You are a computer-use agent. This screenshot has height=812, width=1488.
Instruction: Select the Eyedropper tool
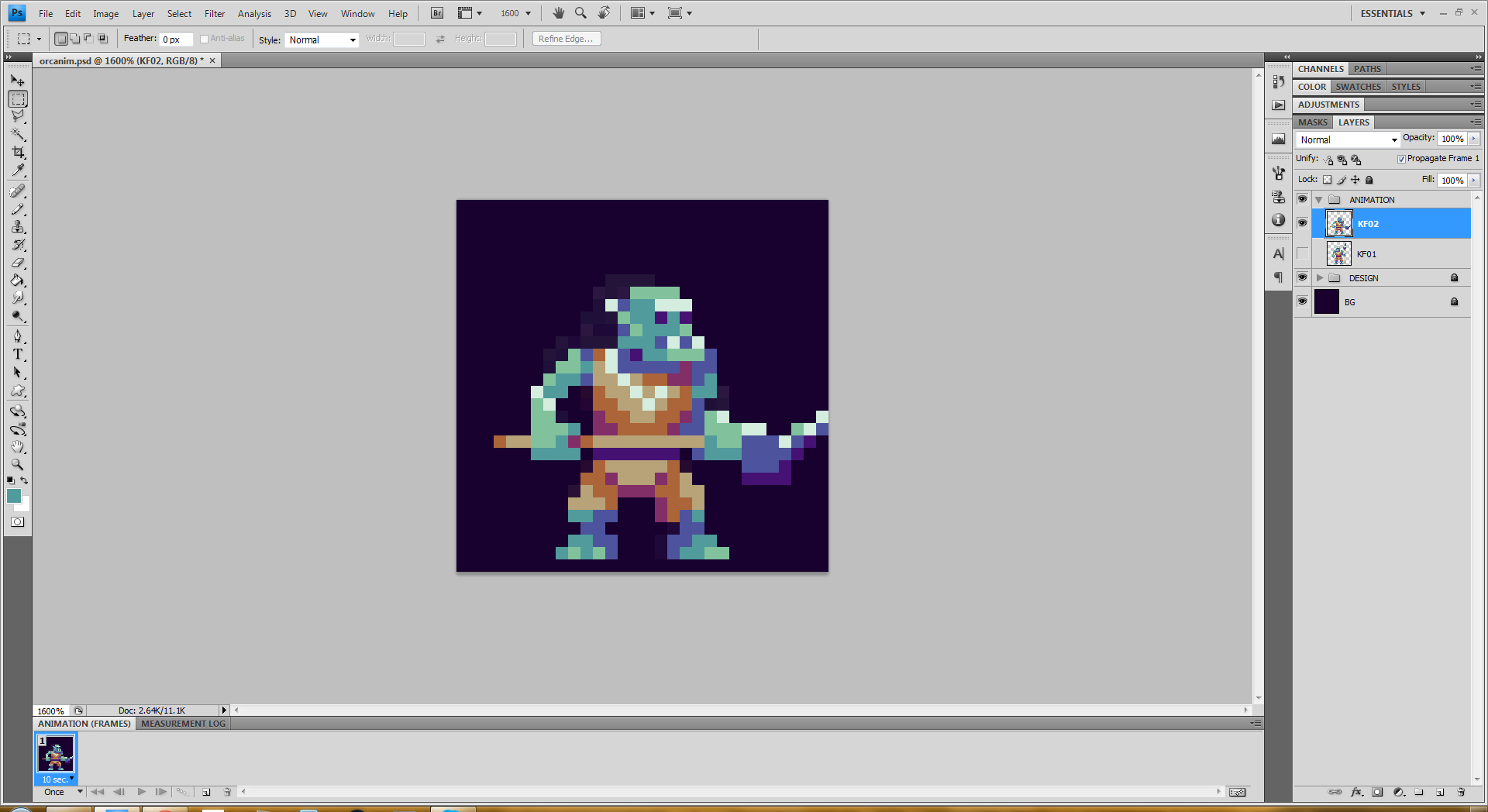click(x=18, y=170)
